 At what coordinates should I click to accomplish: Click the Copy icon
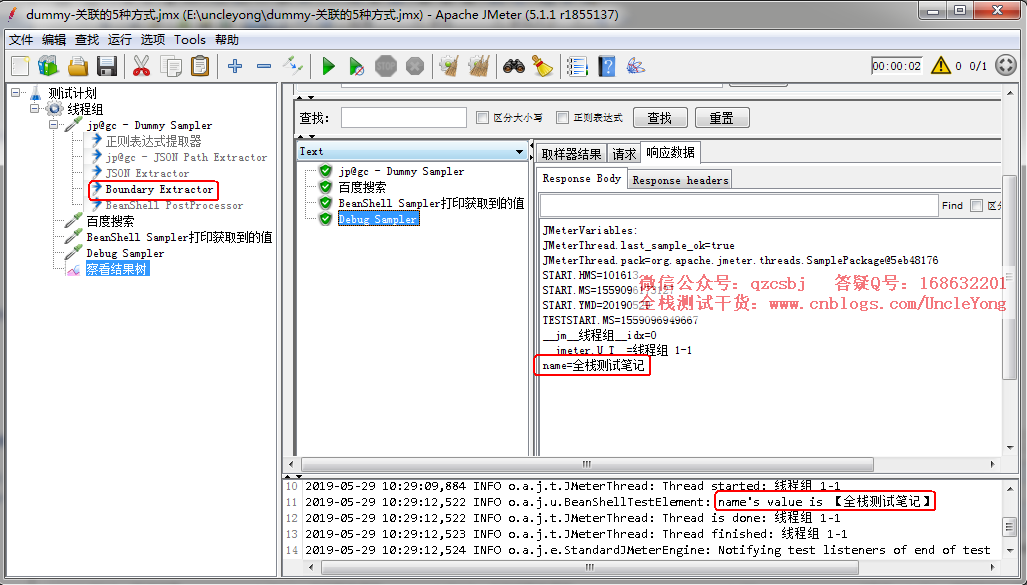[171, 66]
